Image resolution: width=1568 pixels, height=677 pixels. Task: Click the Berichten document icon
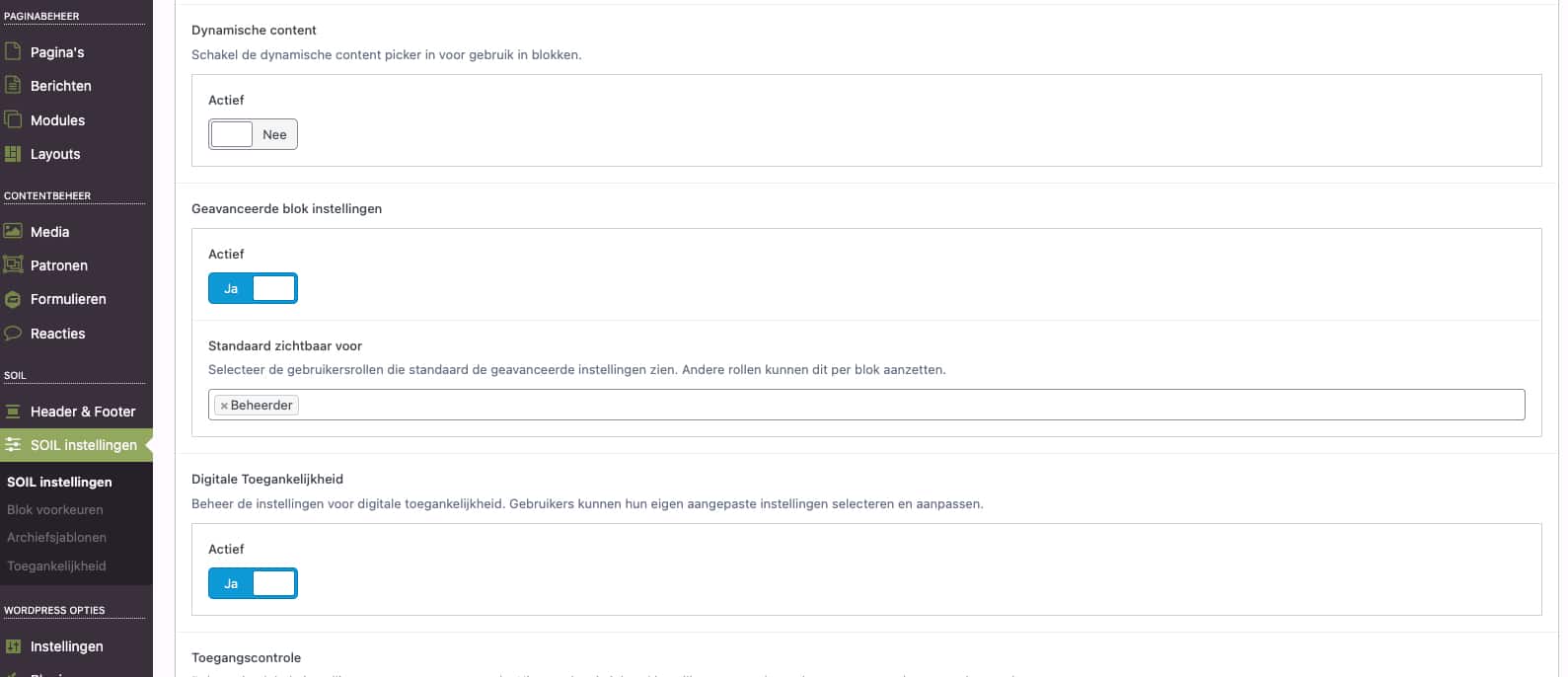coord(13,86)
